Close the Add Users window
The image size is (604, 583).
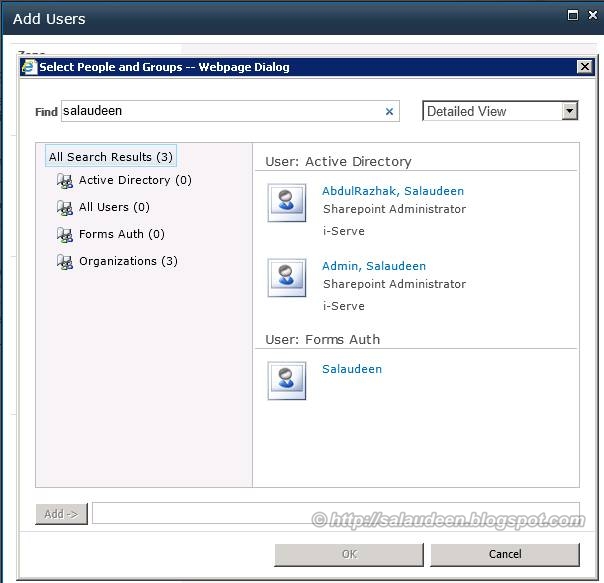point(593,15)
